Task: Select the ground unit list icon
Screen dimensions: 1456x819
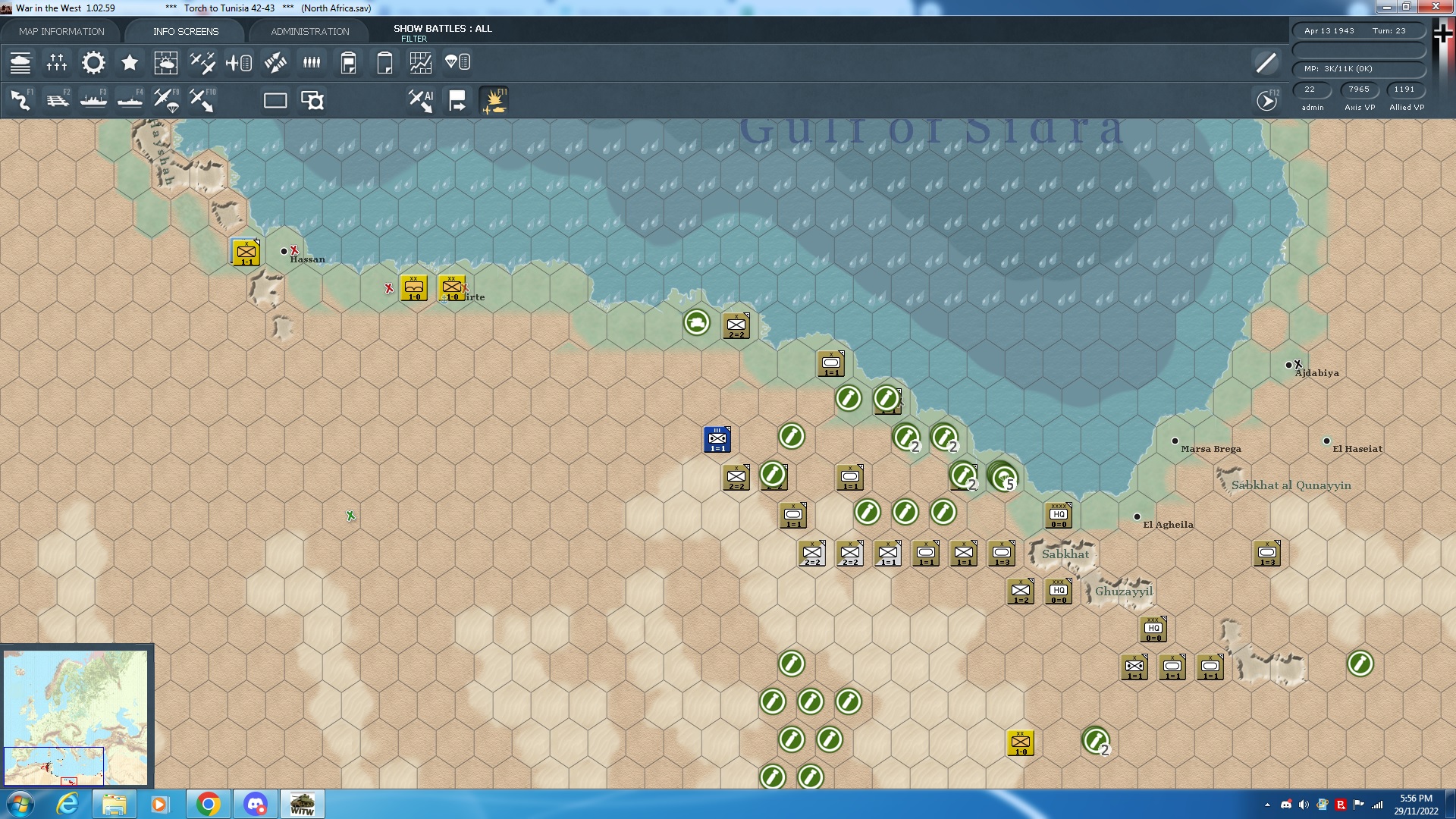Action: [x=20, y=62]
